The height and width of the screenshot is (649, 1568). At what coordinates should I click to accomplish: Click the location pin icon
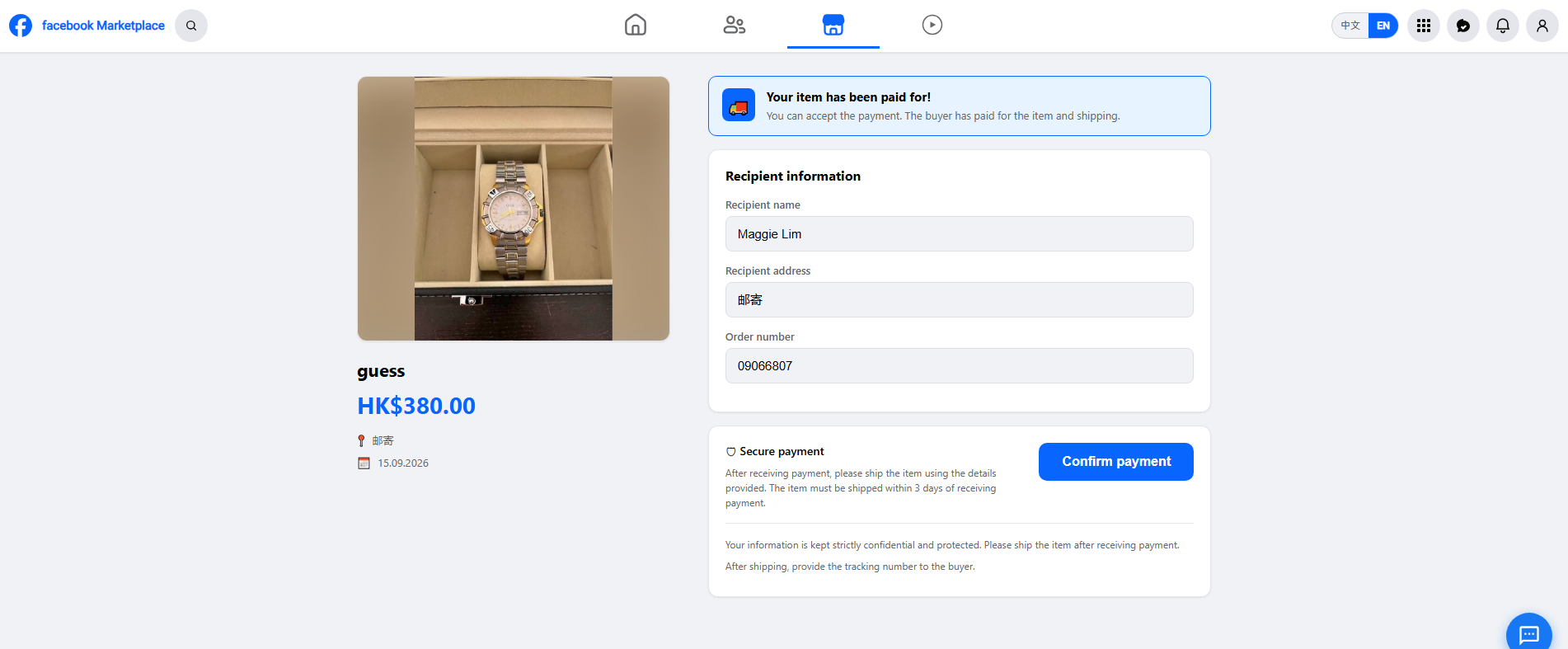(x=361, y=441)
